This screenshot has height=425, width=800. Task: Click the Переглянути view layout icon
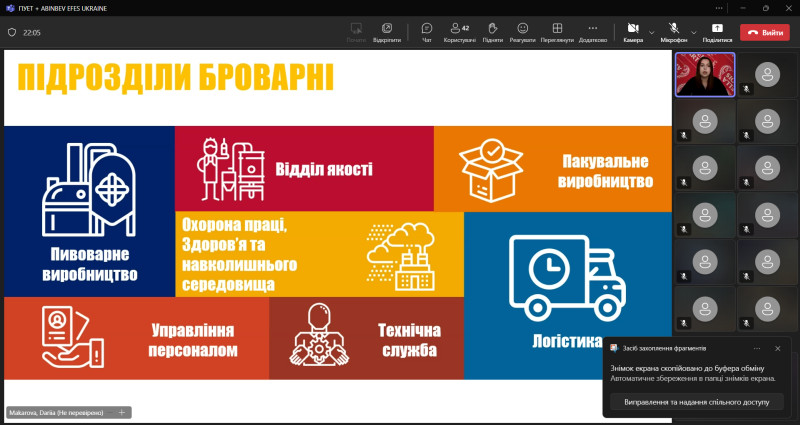coord(557,31)
